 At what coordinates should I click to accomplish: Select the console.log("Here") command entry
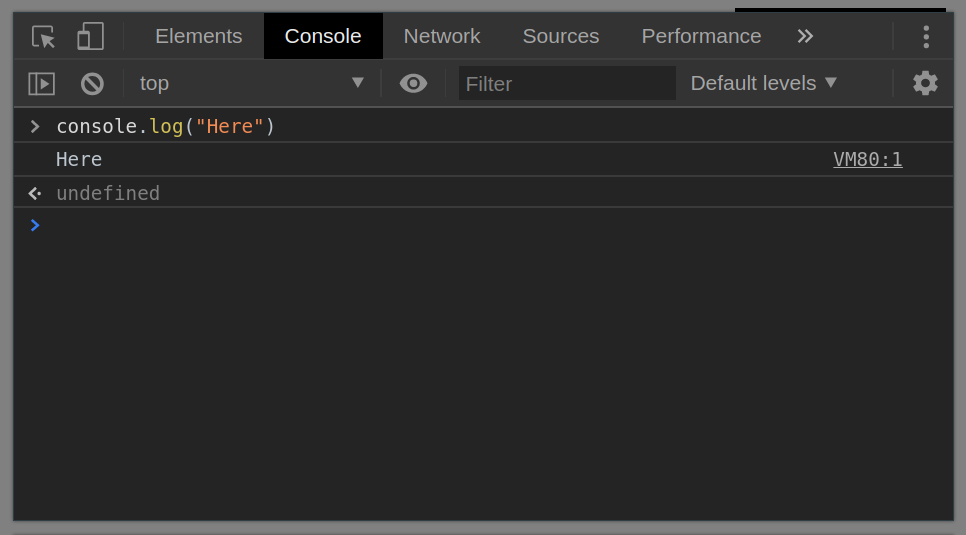coord(483,126)
